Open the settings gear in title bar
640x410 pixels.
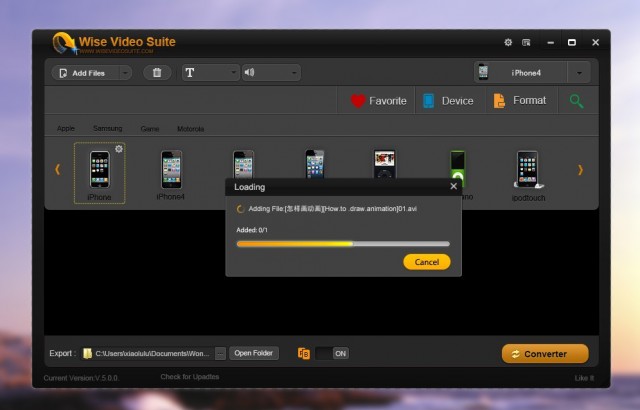coord(508,42)
